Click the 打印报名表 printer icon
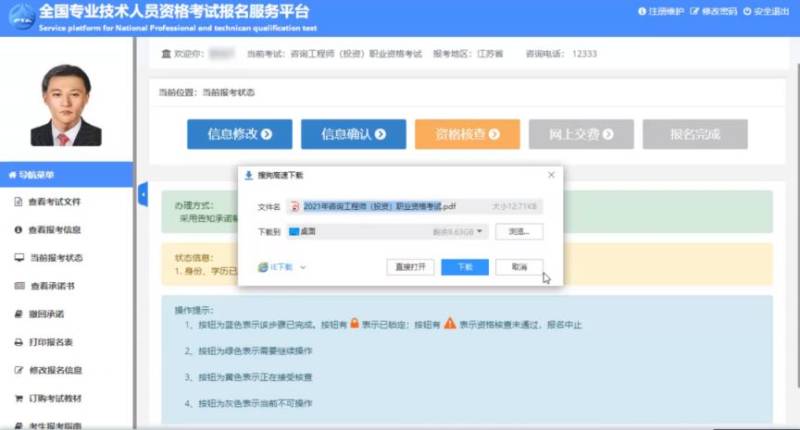Viewport: 800px width, 430px height. tap(18, 342)
